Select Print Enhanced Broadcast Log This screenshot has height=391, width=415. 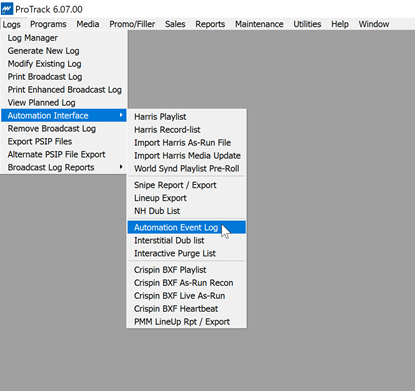[x=64, y=90]
